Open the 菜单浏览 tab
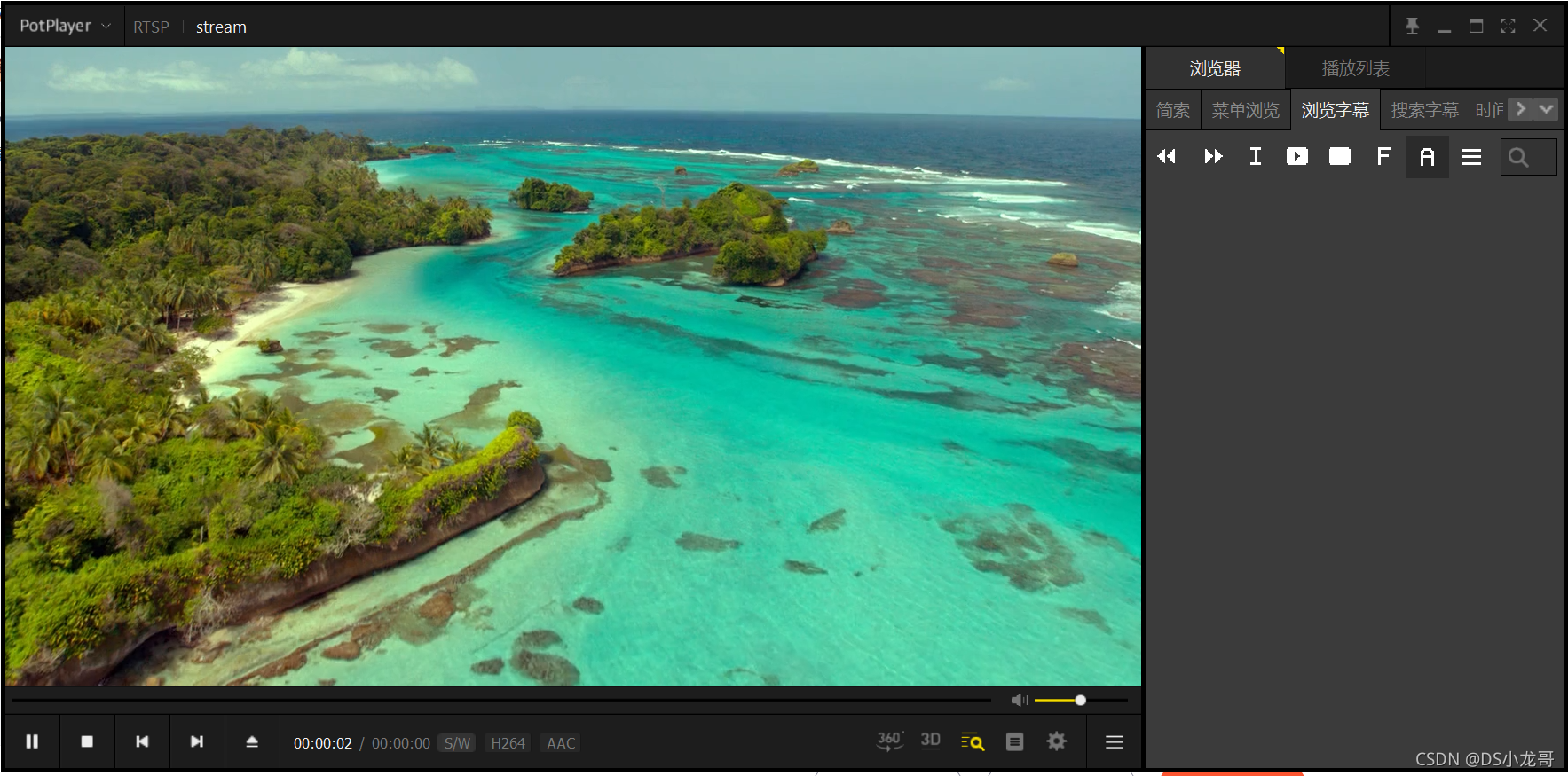This screenshot has width=1568, height=776. coord(1246,110)
